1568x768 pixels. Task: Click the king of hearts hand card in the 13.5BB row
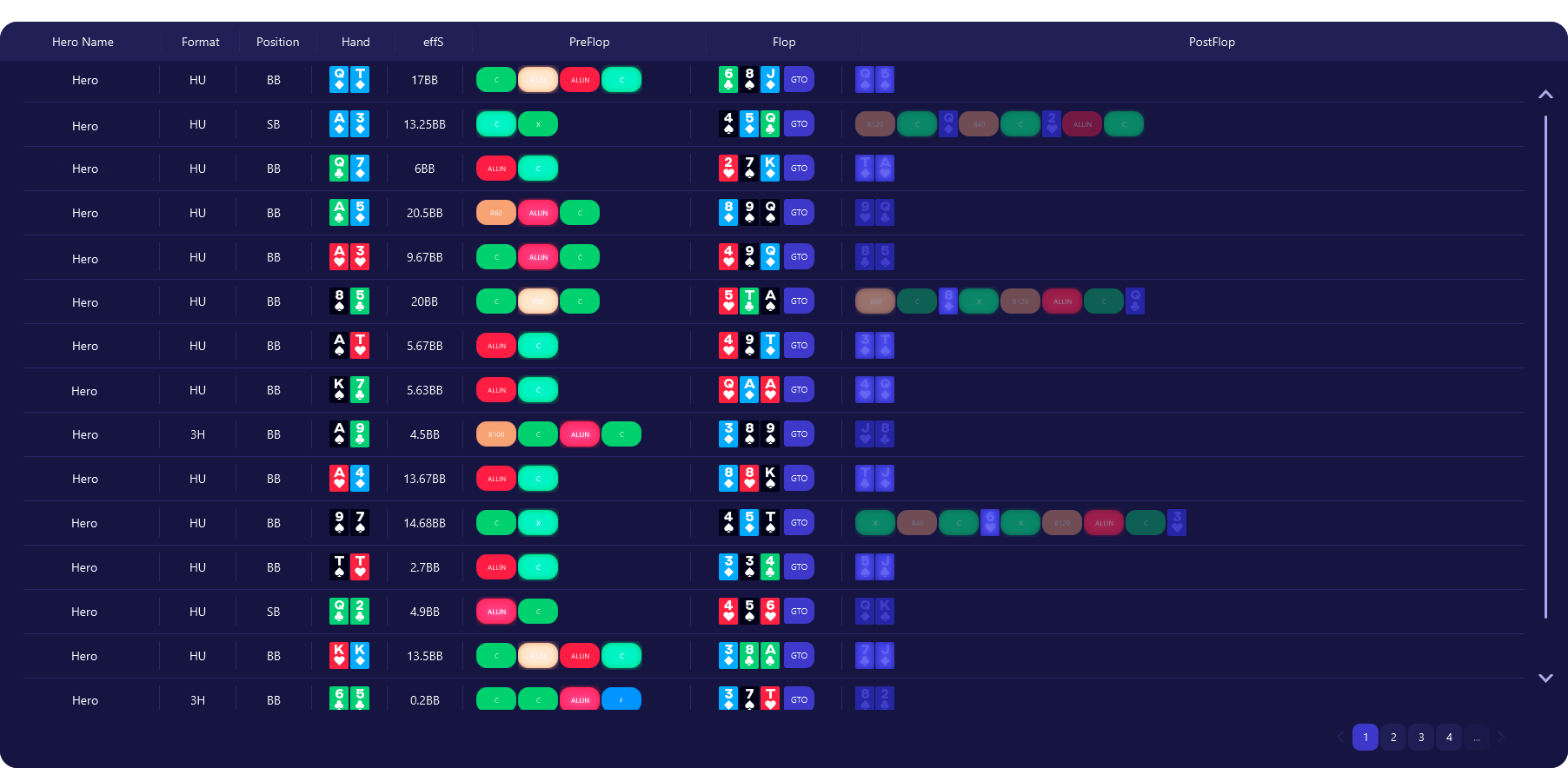(x=339, y=656)
